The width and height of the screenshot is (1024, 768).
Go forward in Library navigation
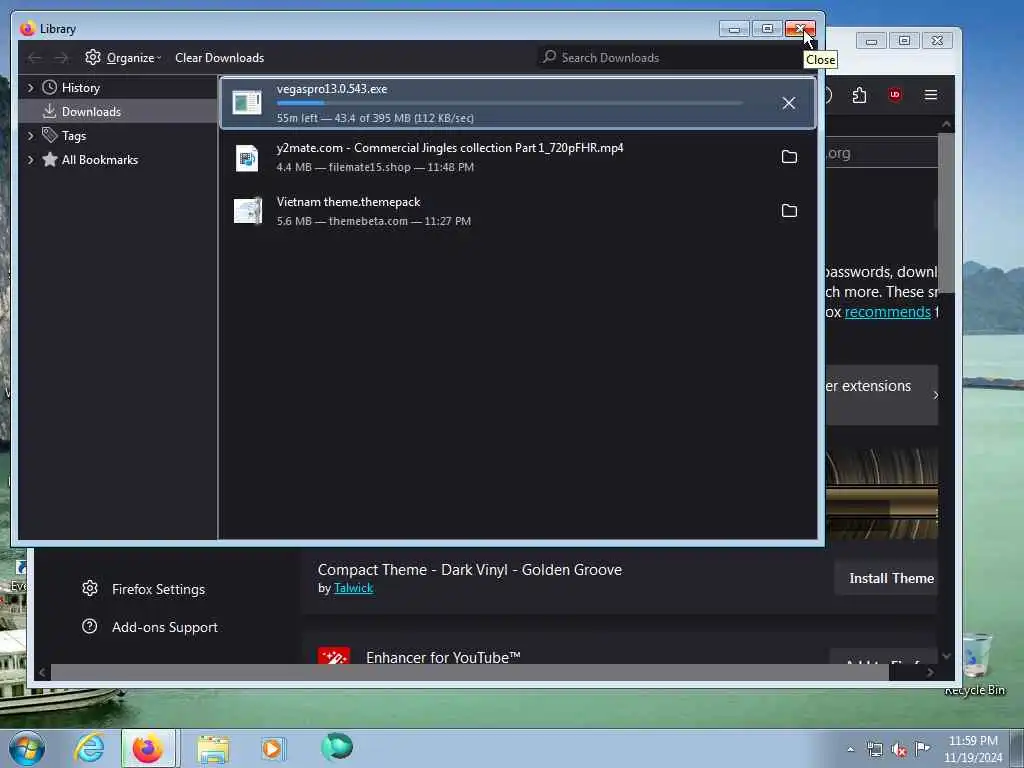(61, 58)
